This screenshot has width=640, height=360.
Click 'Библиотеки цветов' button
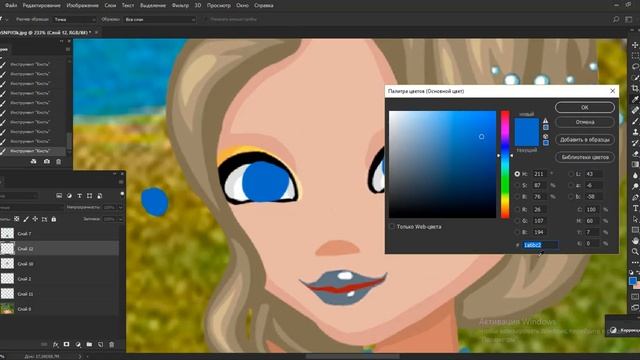584,157
